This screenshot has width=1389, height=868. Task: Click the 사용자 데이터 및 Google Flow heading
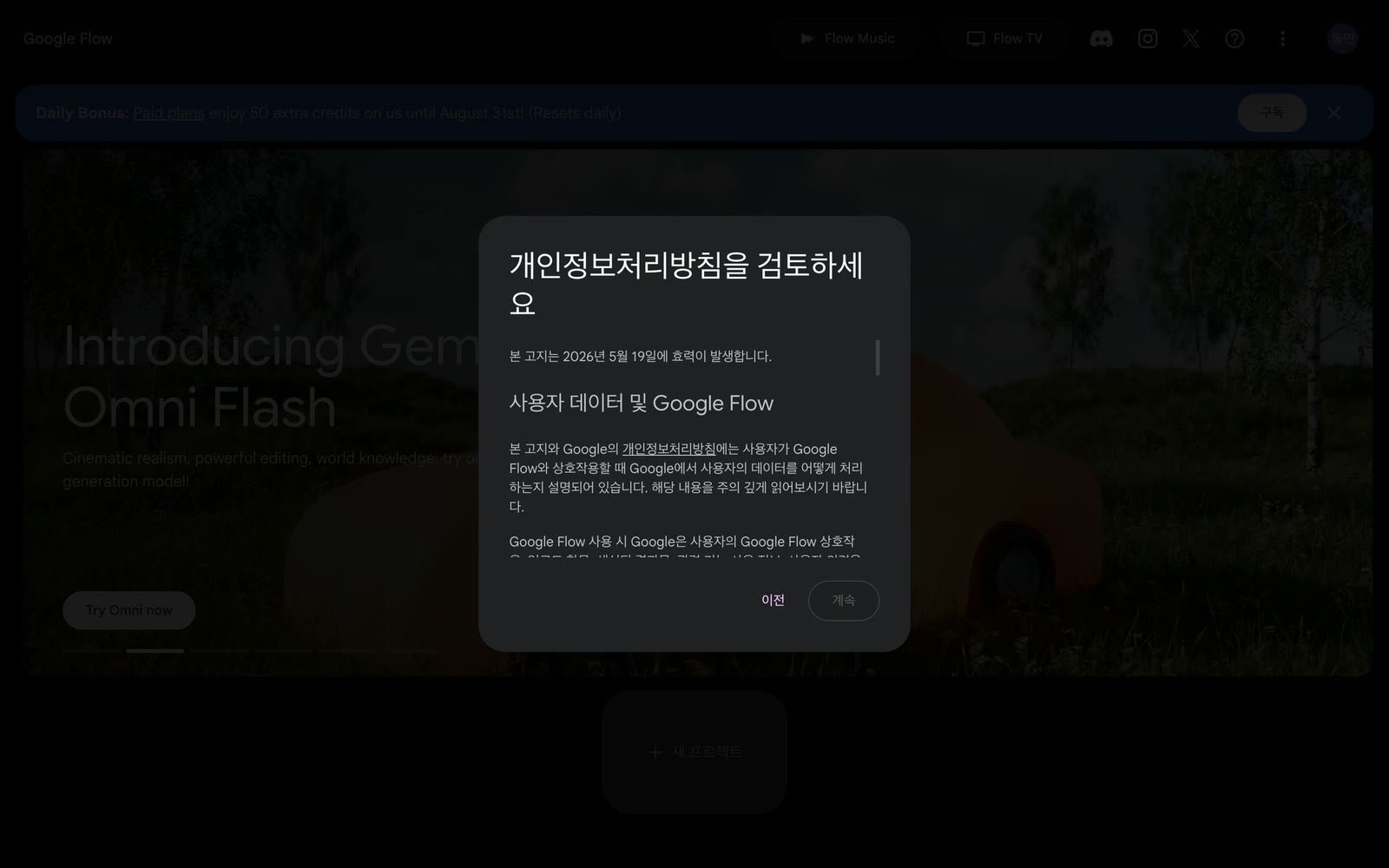[x=641, y=404]
